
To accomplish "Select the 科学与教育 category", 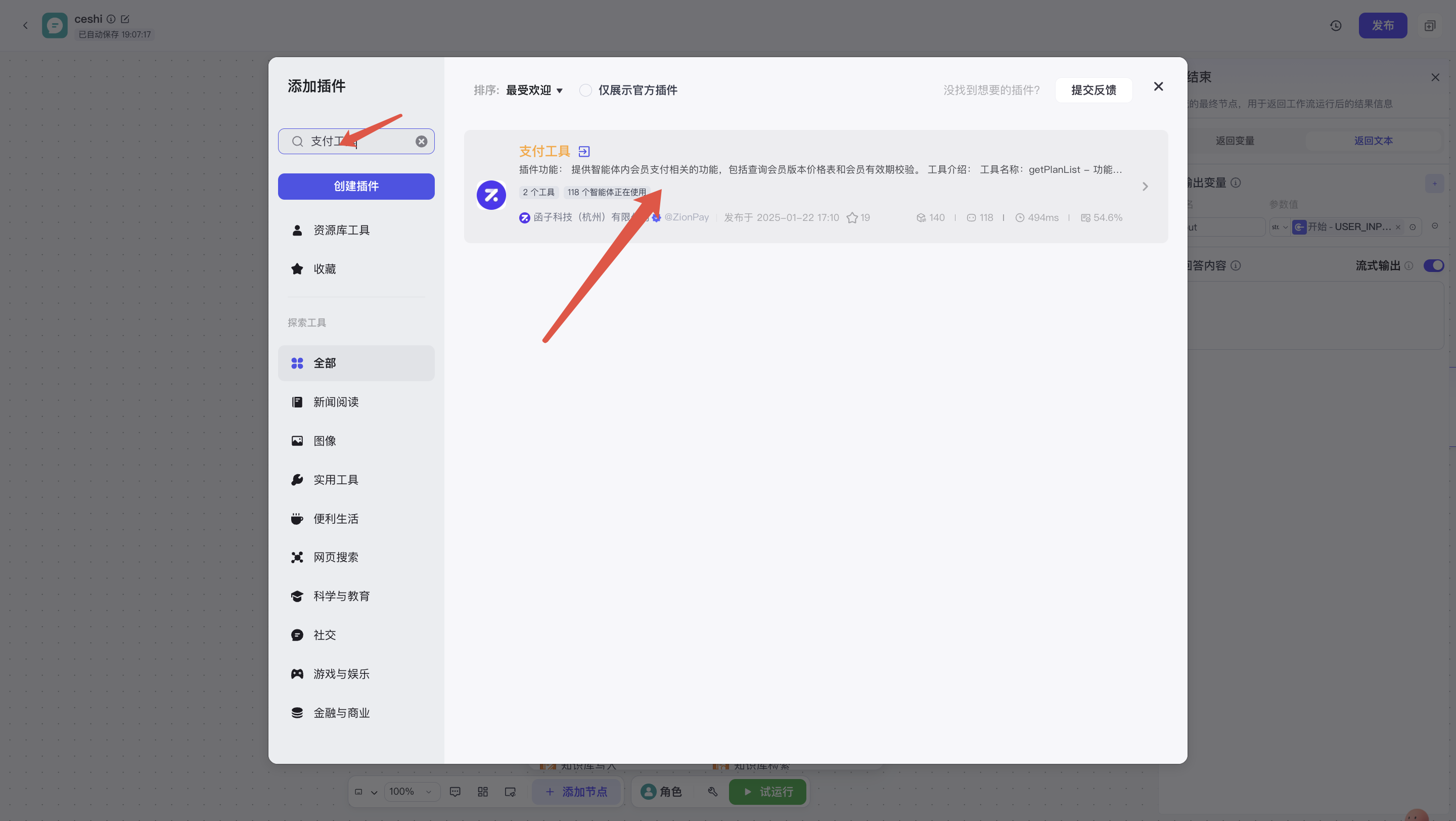I will (356, 596).
